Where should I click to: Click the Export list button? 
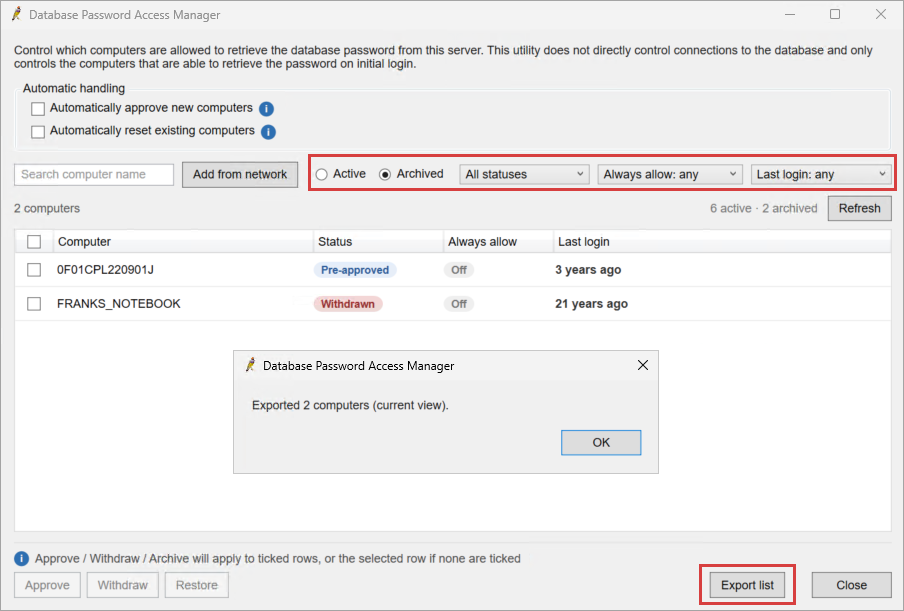coord(747,585)
